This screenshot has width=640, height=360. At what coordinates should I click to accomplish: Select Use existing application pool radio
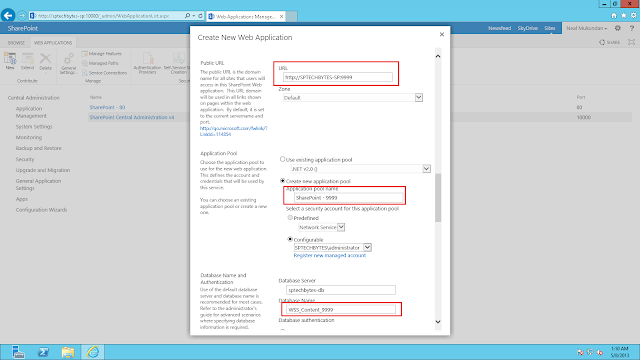282,159
